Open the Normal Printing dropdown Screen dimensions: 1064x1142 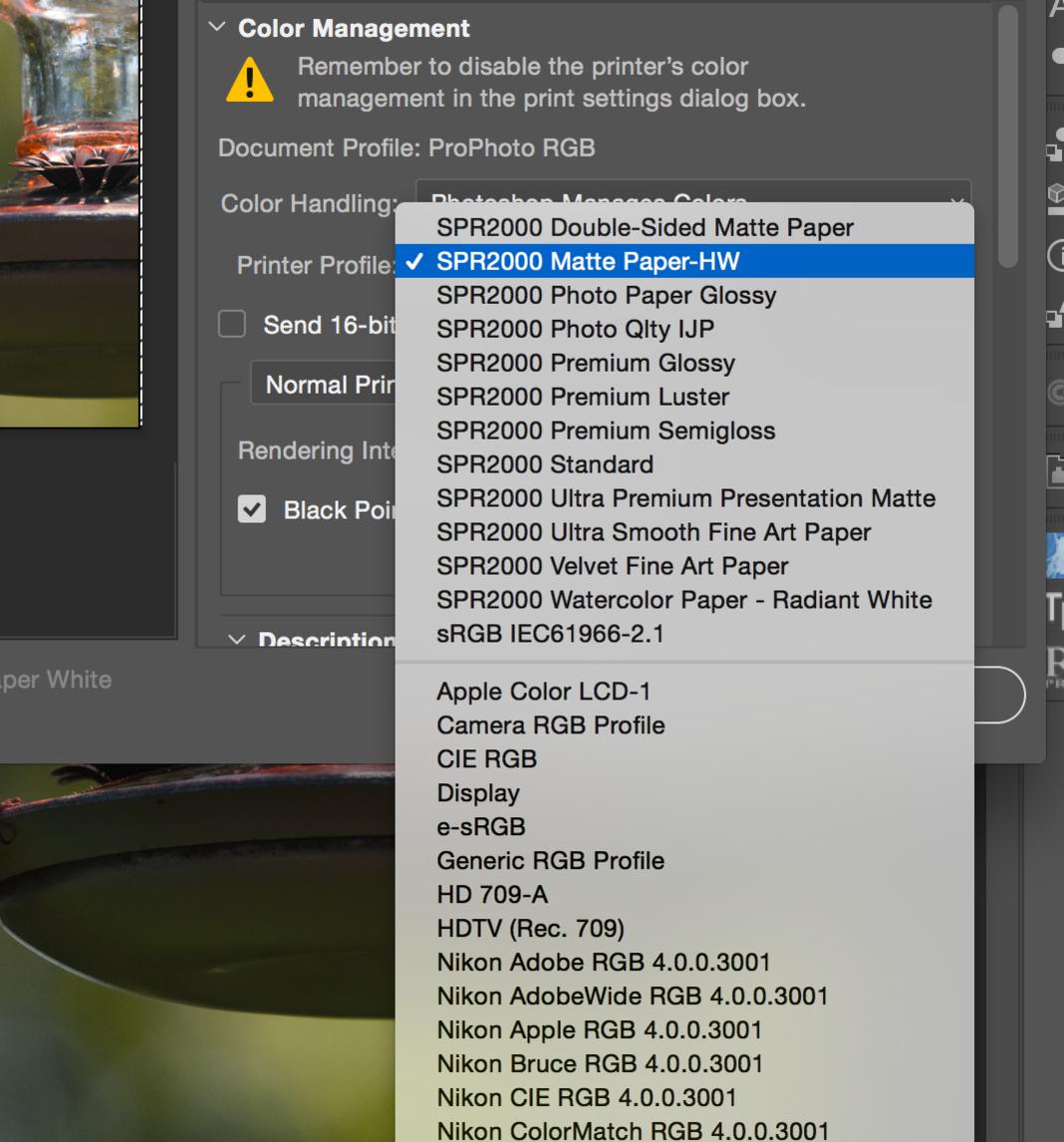(324, 385)
